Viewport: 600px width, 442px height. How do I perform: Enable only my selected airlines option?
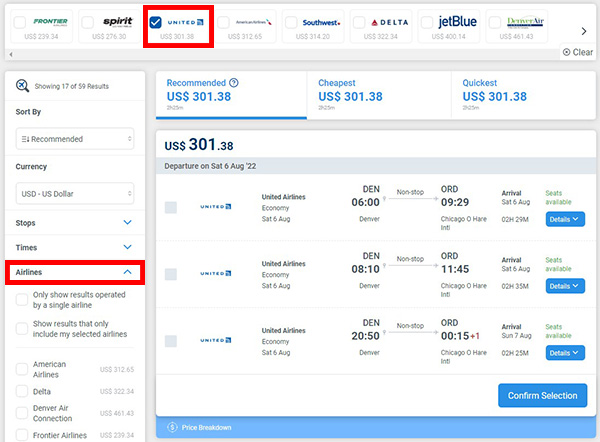pos(22,328)
